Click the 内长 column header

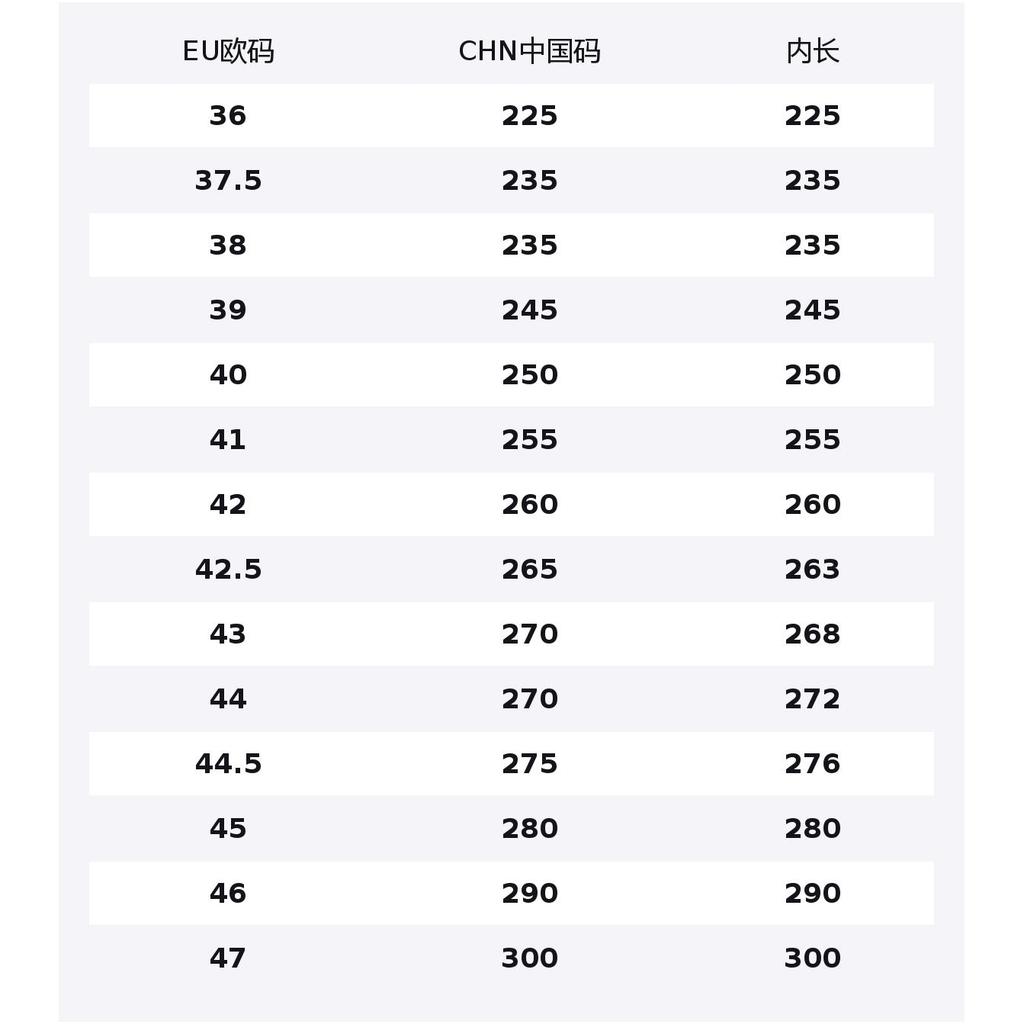[x=812, y=51]
